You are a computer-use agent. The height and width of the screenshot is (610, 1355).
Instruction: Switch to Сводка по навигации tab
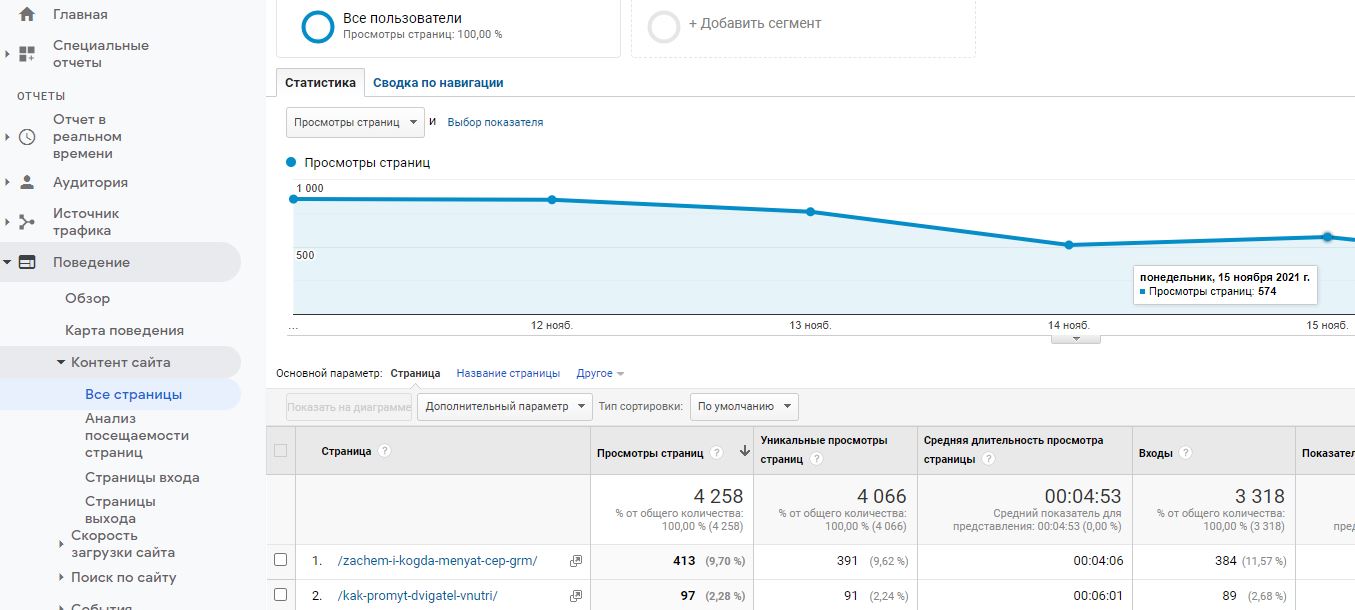pos(438,83)
